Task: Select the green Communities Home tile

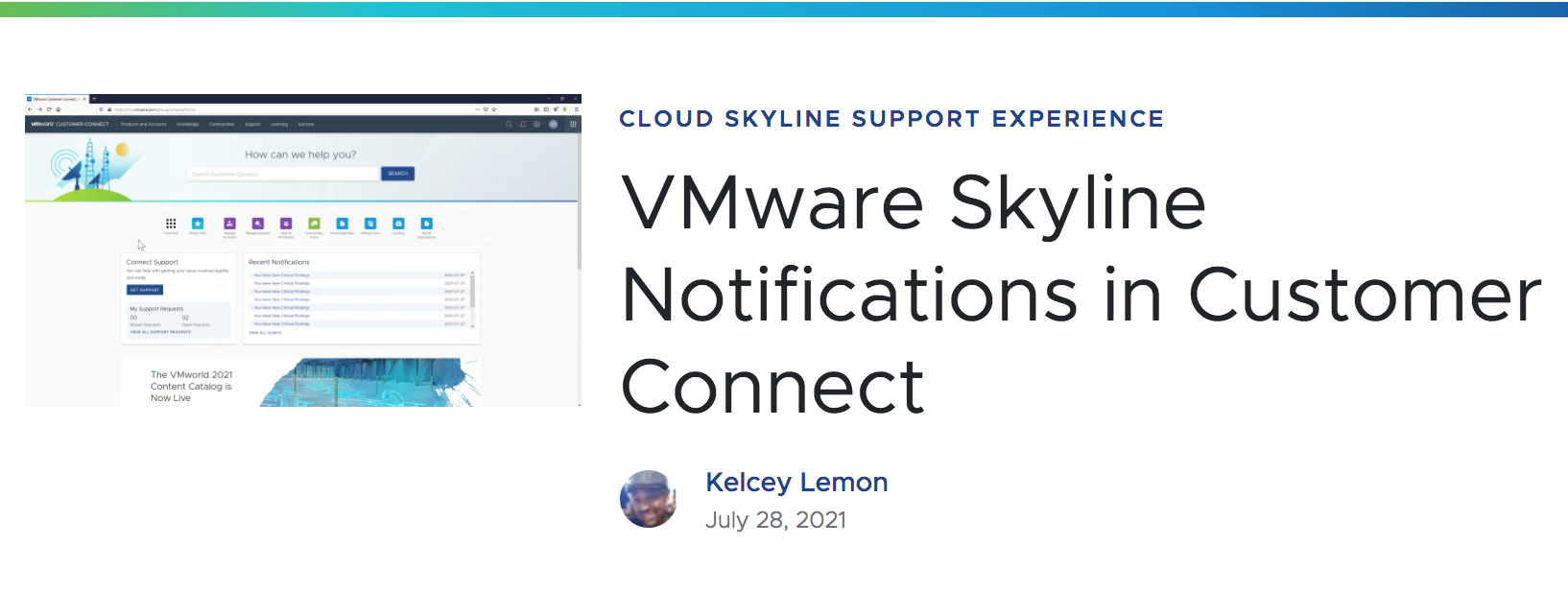Action: [x=314, y=224]
